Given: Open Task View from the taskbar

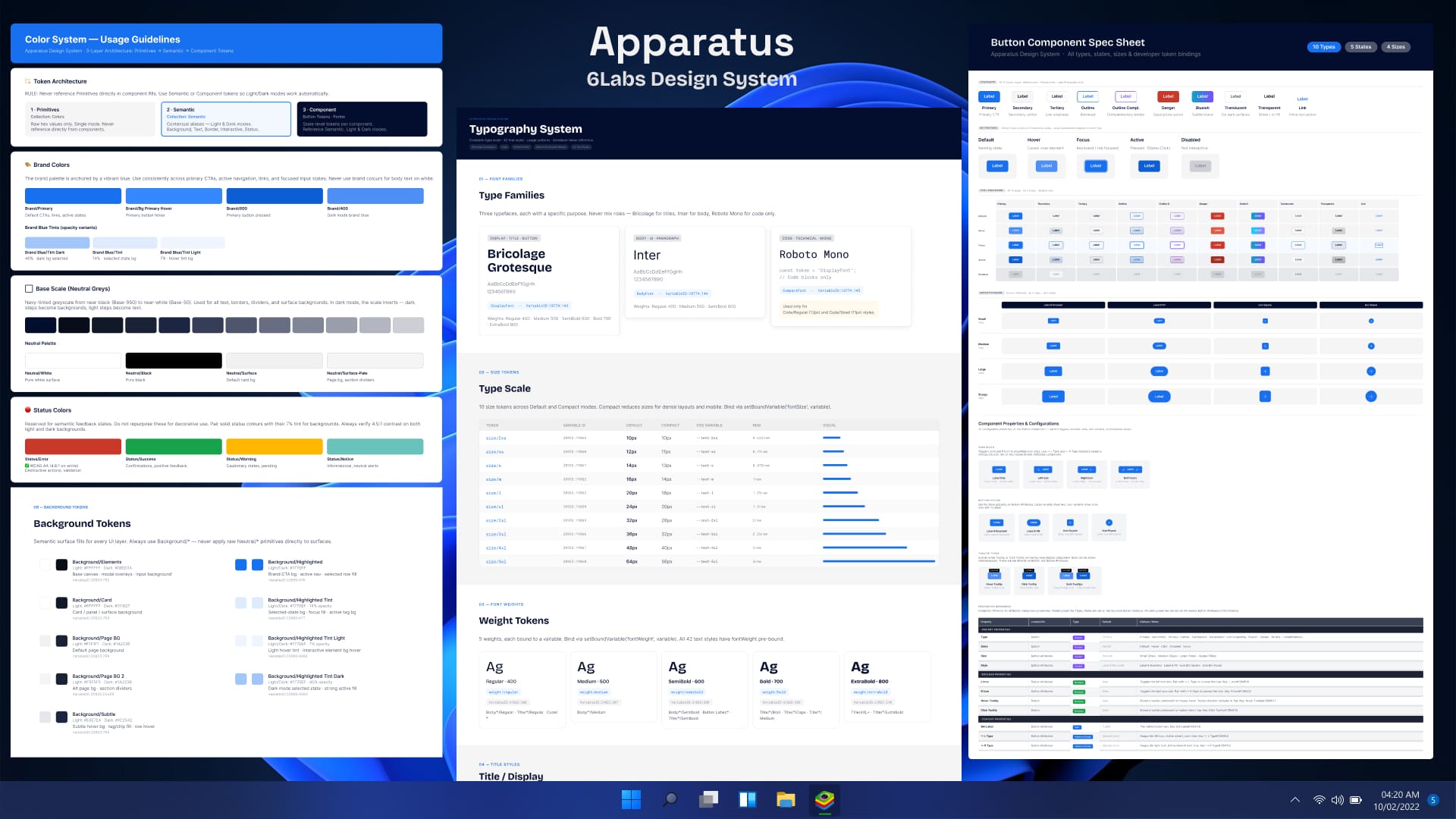Looking at the screenshot, I should click(708, 799).
